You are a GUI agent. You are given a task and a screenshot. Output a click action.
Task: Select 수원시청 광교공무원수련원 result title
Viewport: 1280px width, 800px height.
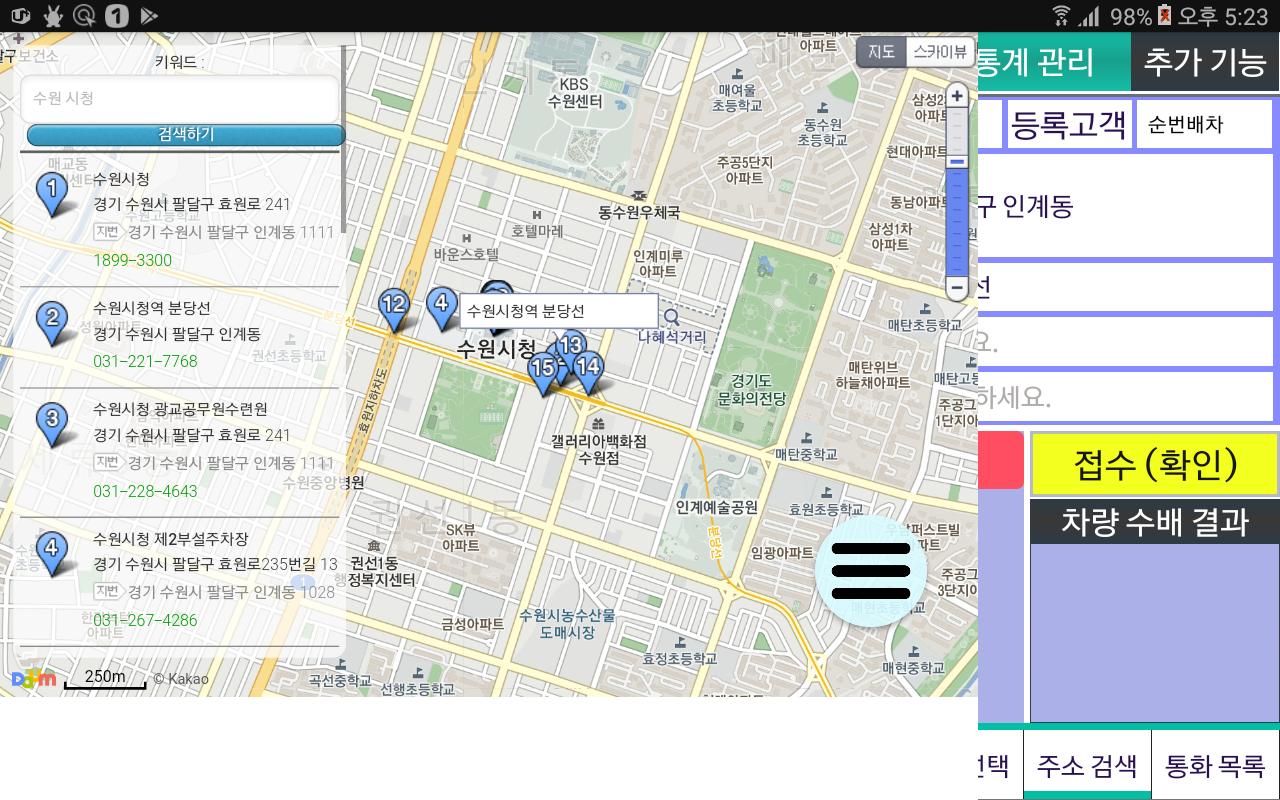(180, 408)
